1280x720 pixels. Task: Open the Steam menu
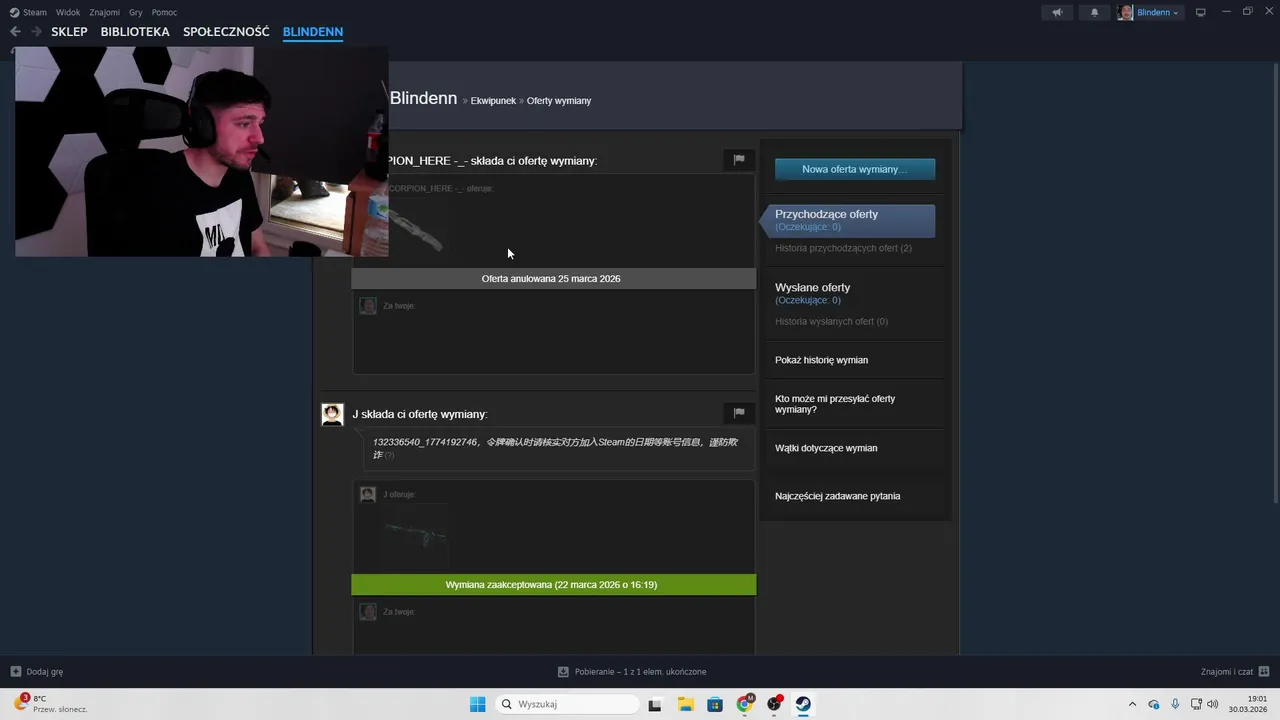tap(35, 12)
